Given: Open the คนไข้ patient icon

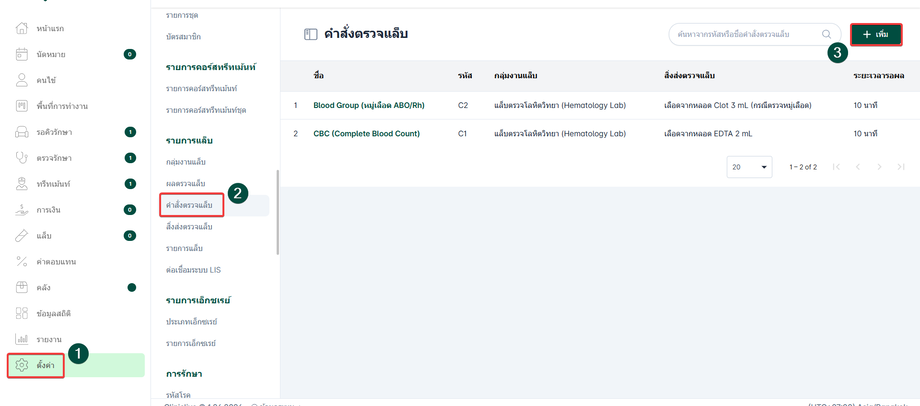Looking at the screenshot, I should 22,80.
